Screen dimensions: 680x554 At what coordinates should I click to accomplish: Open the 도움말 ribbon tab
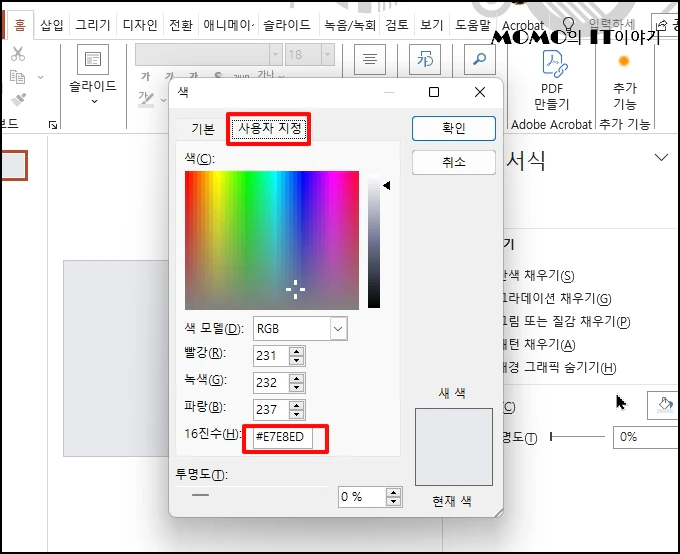[472, 25]
